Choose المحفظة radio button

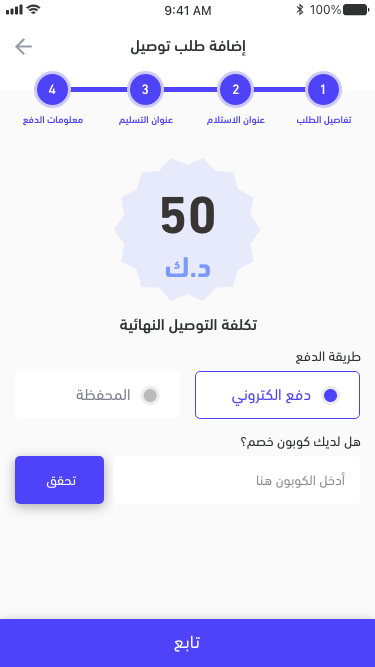click(150, 396)
